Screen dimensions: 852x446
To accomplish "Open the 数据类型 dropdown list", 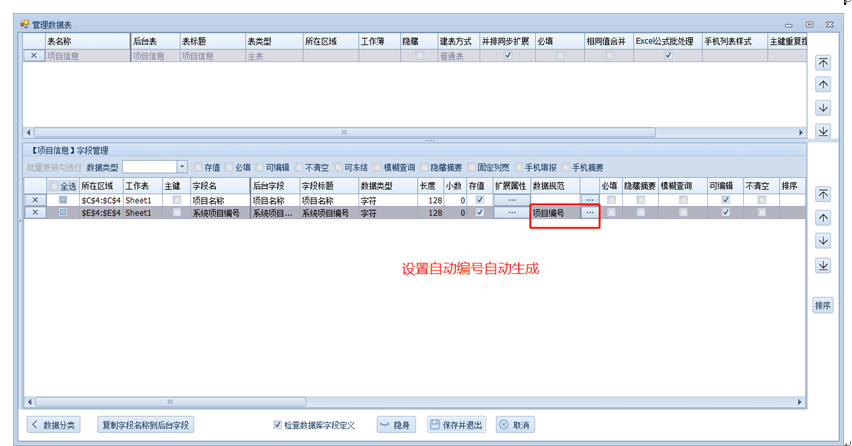I will tap(181, 167).
